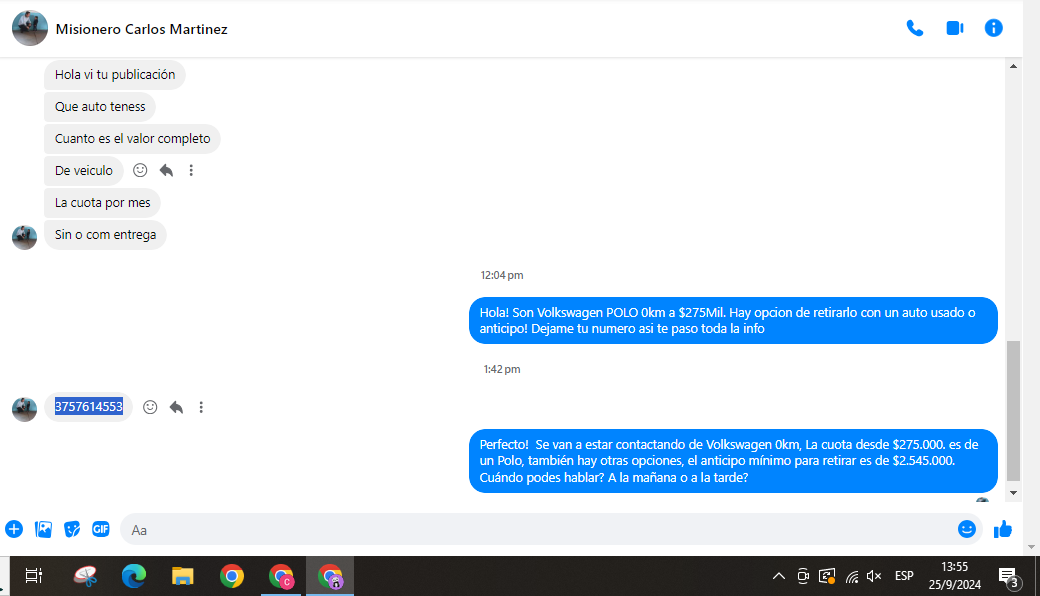Open more options for "De veiculo" message
This screenshot has height=596, width=1040.
coord(191,171)
